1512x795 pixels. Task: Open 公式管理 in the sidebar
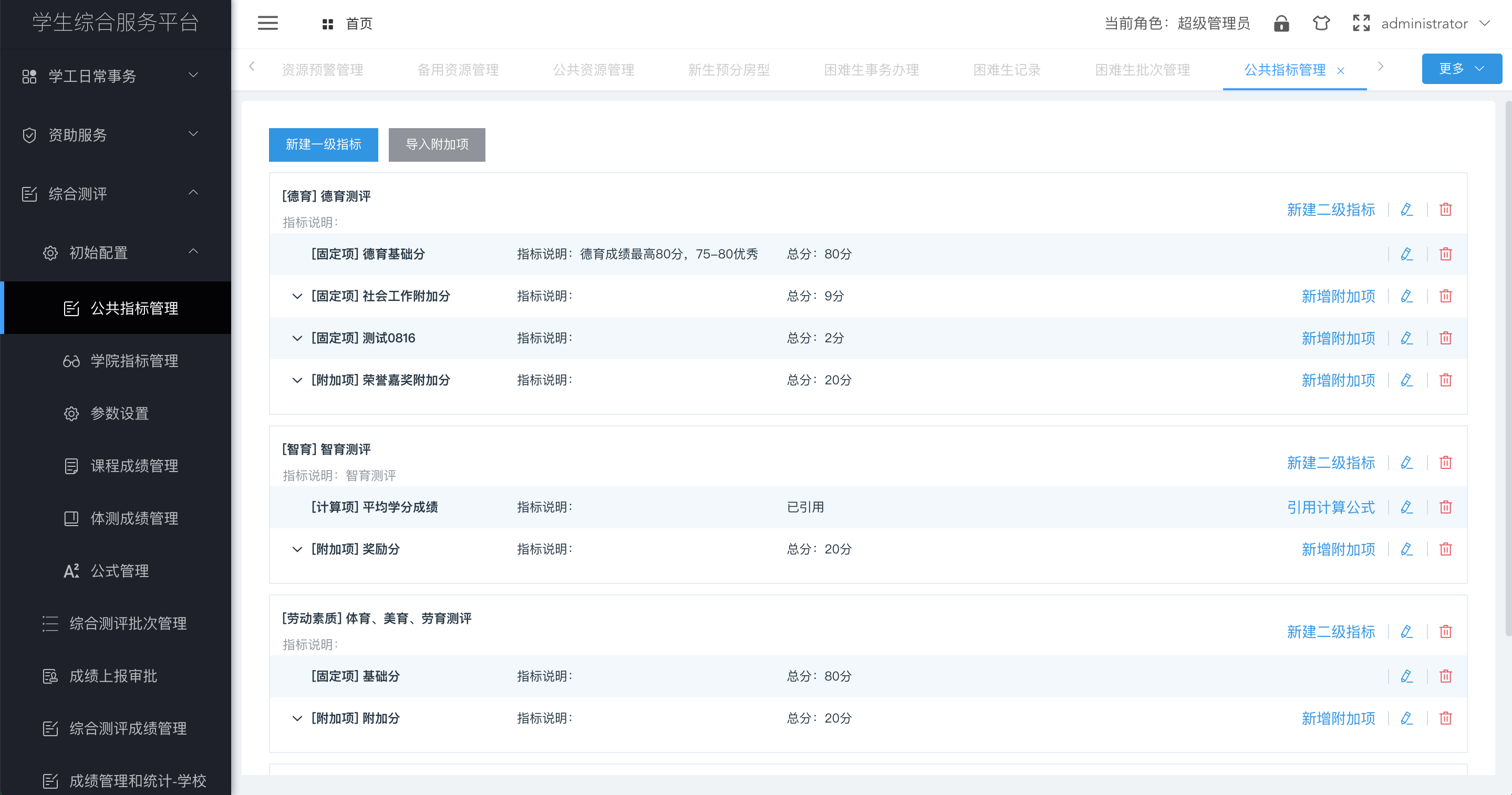119,571
